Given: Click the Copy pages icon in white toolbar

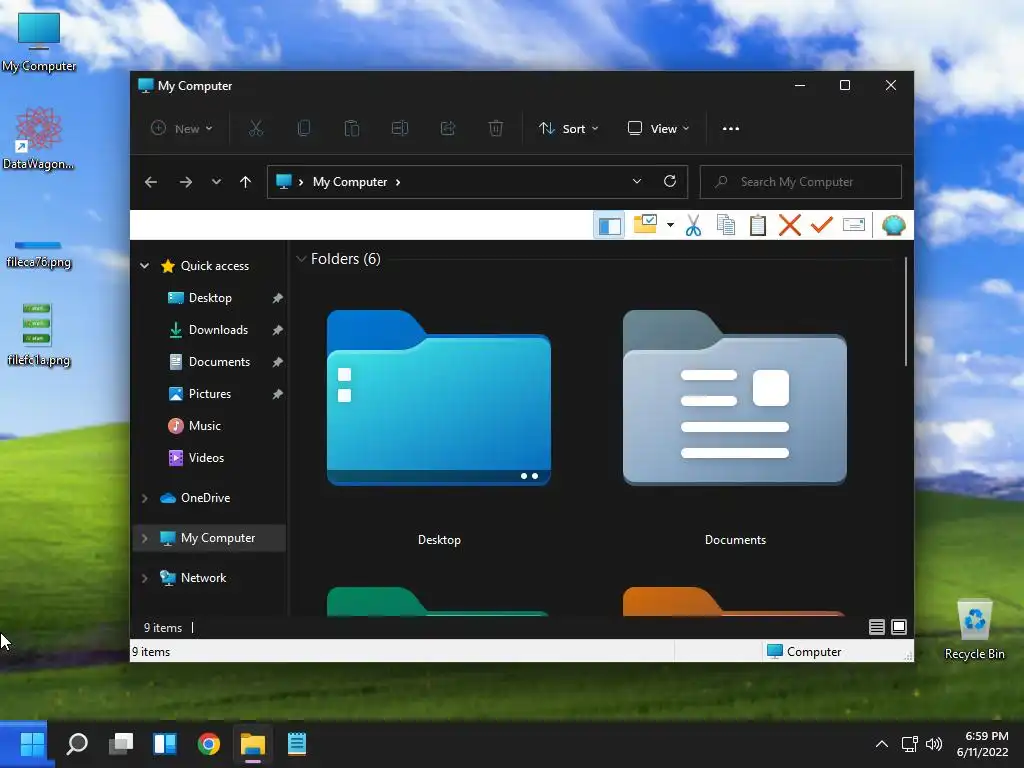Looking at the screenshot, I should 726,225.
